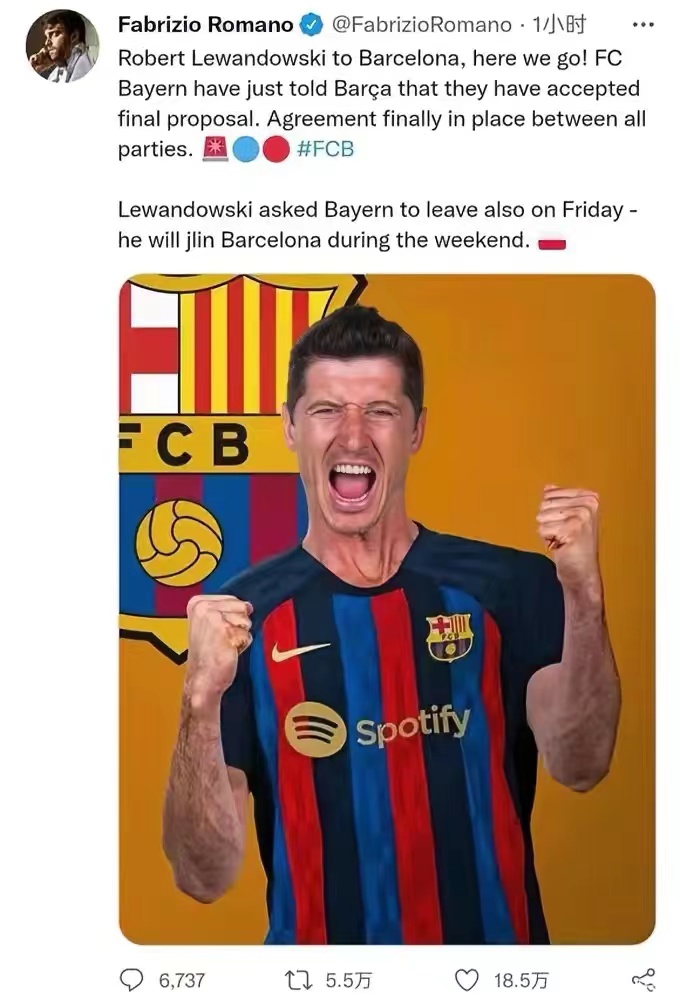The image size is (680, 1006).
Task: Click the red siren emoji
Action: click(215, 149)
